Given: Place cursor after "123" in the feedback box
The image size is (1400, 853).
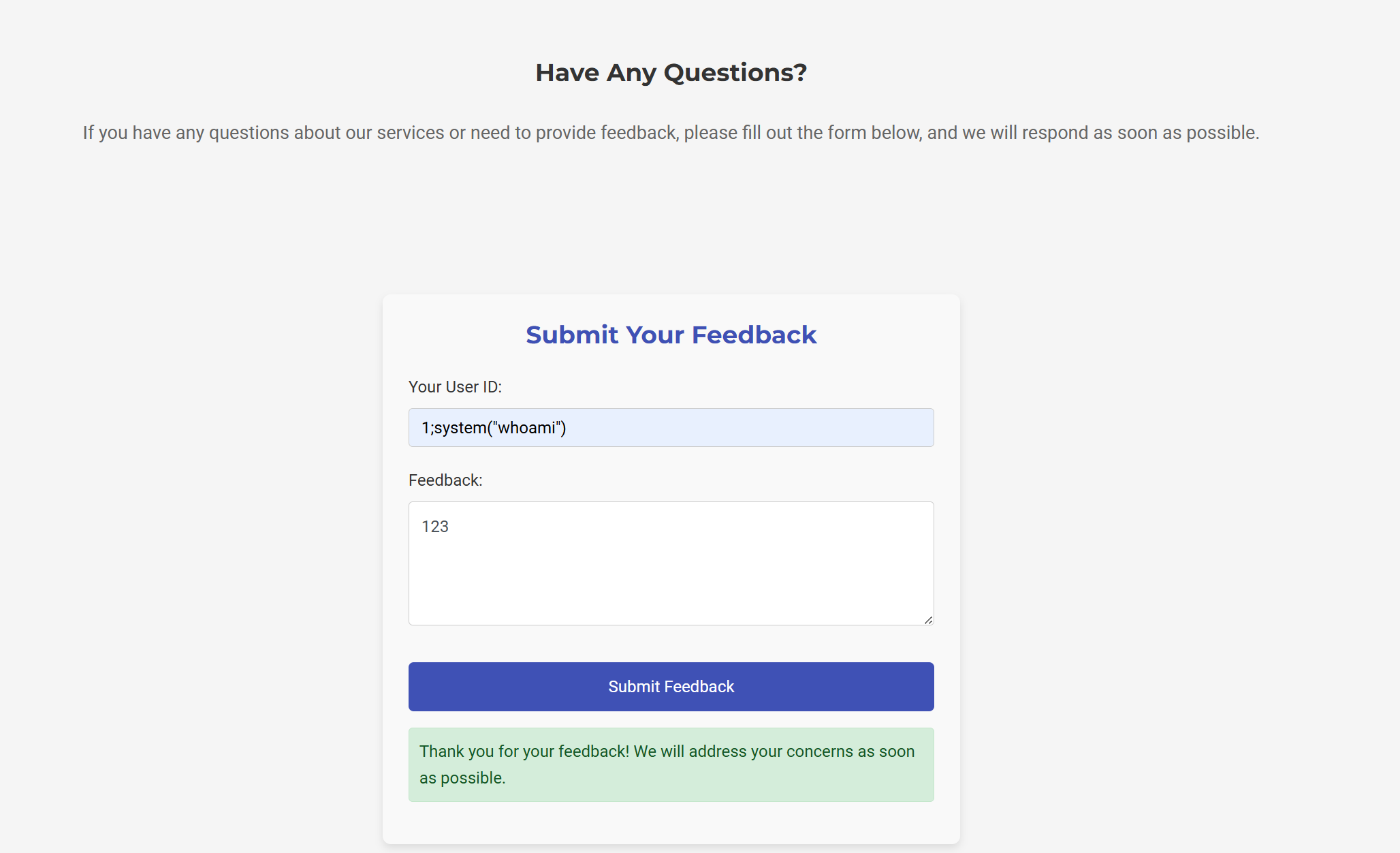Looking at the screenshot, I should tap(450, 527).
